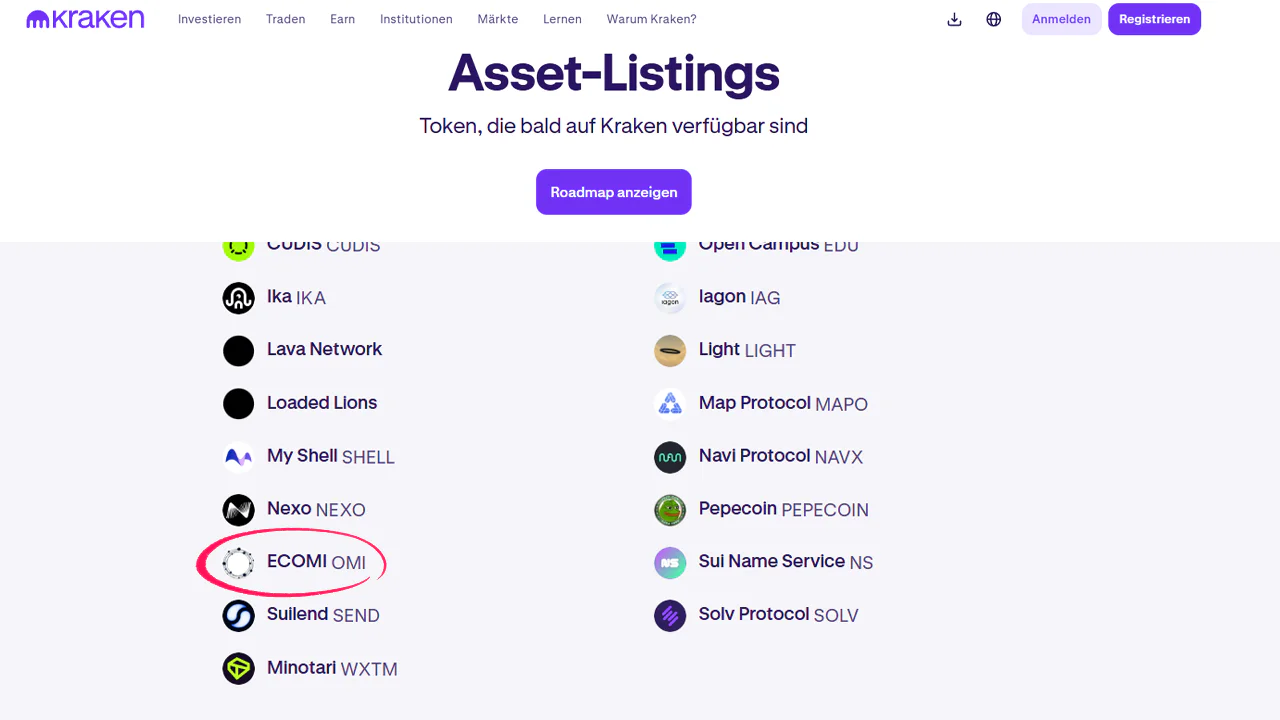Click the Nexo token icon

click(238, 510)
